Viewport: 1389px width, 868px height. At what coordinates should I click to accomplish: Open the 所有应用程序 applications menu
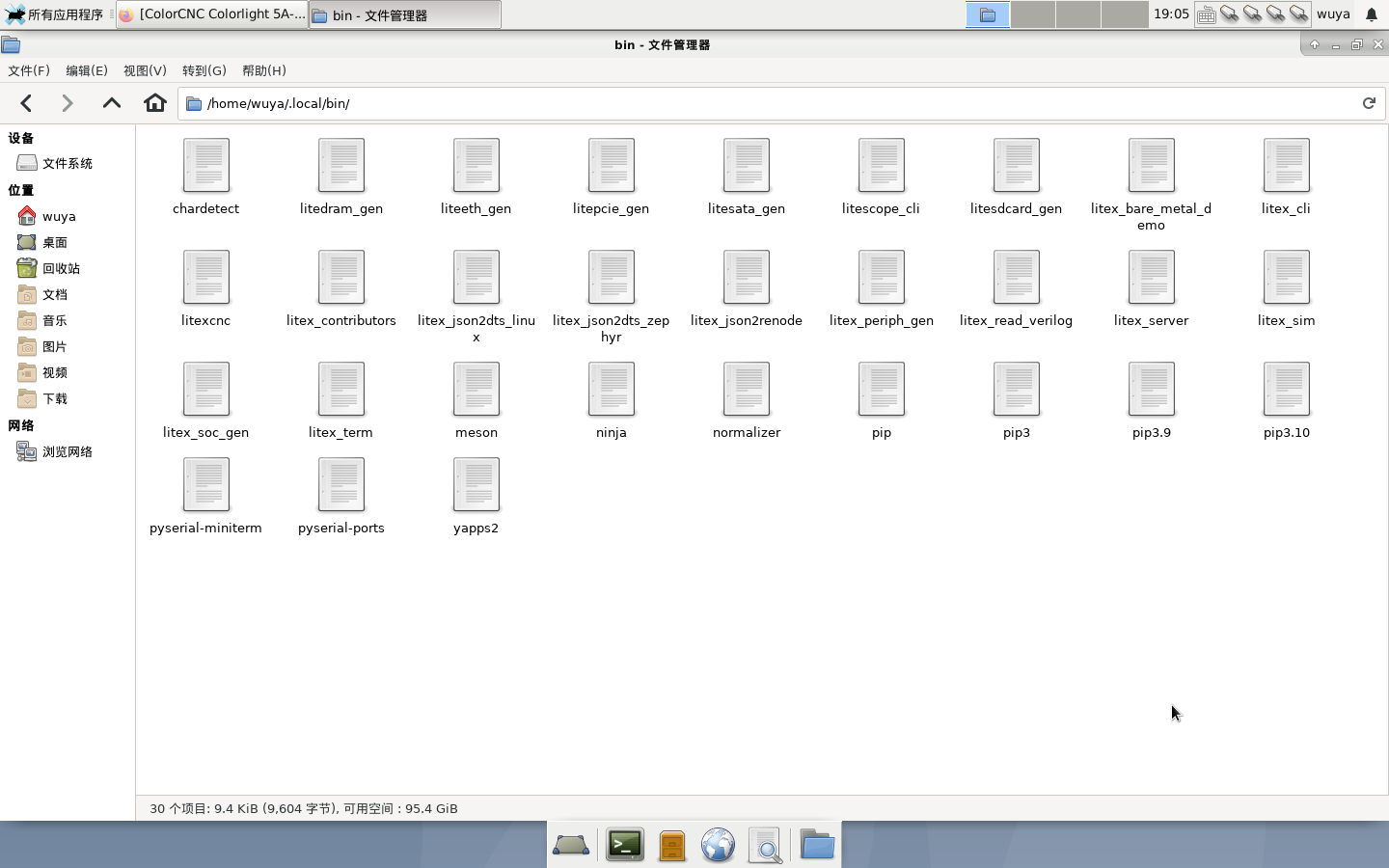(x=56, y=14)
